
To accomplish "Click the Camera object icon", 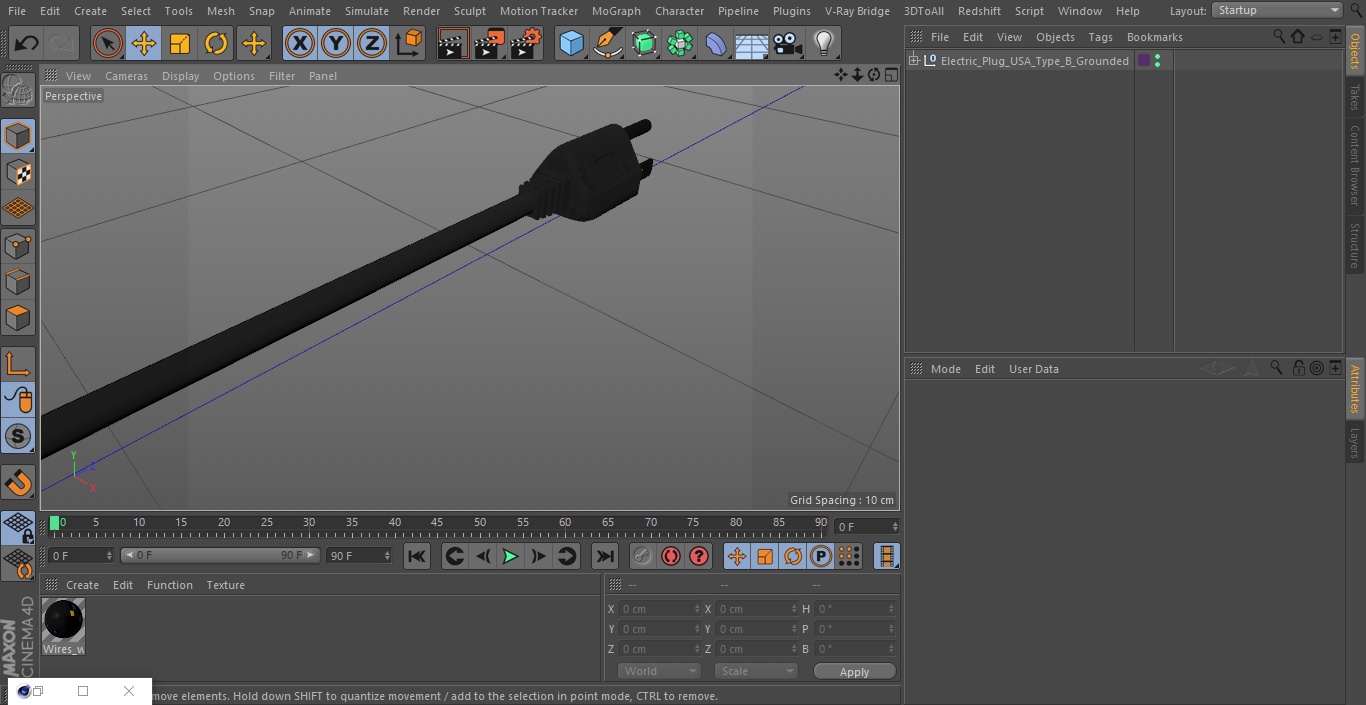I will tap(788, 43).
